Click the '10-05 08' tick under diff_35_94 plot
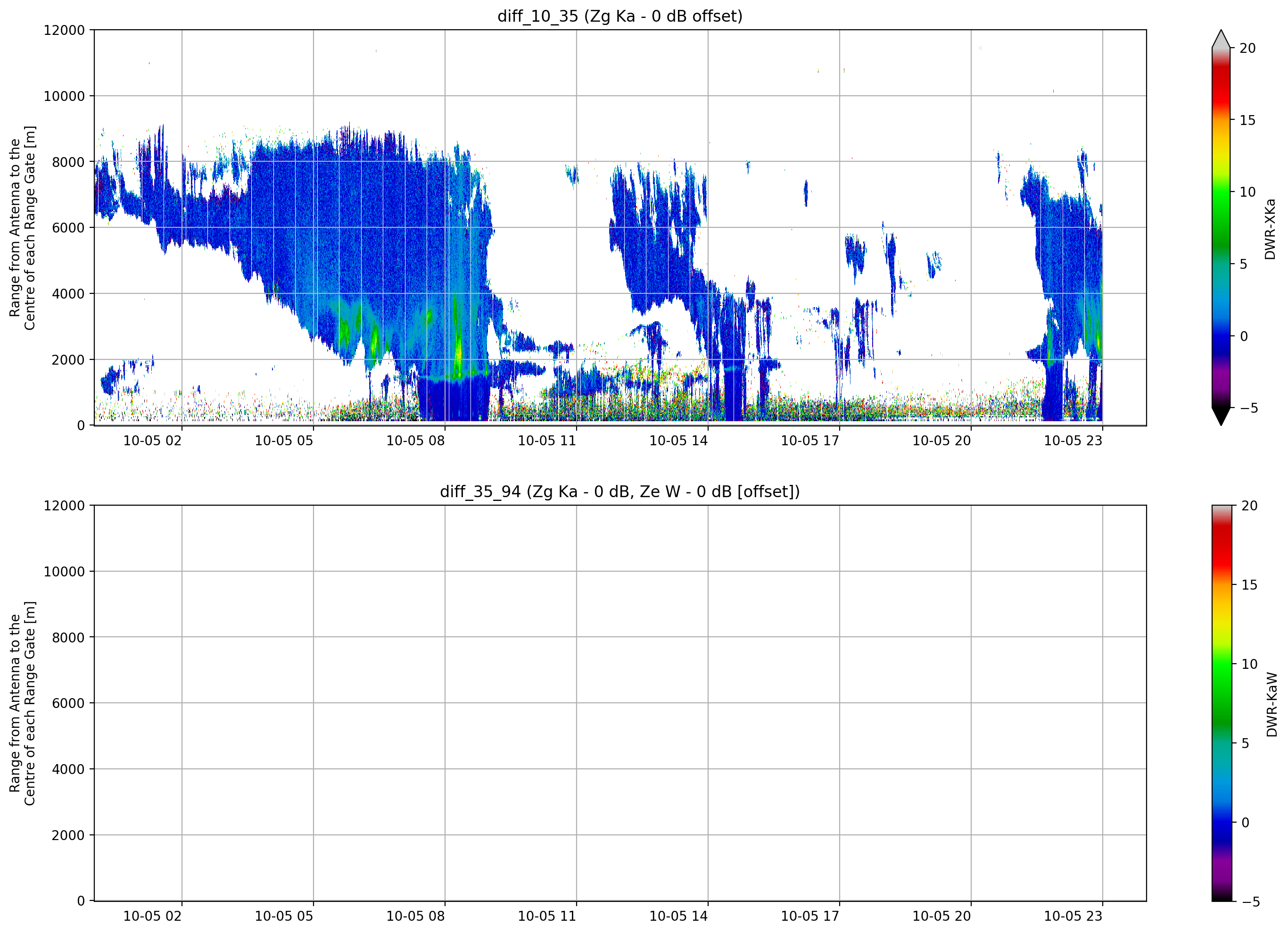Image resolution: width=1288 pixels, height=933 pixels. (x=416, y=916)
